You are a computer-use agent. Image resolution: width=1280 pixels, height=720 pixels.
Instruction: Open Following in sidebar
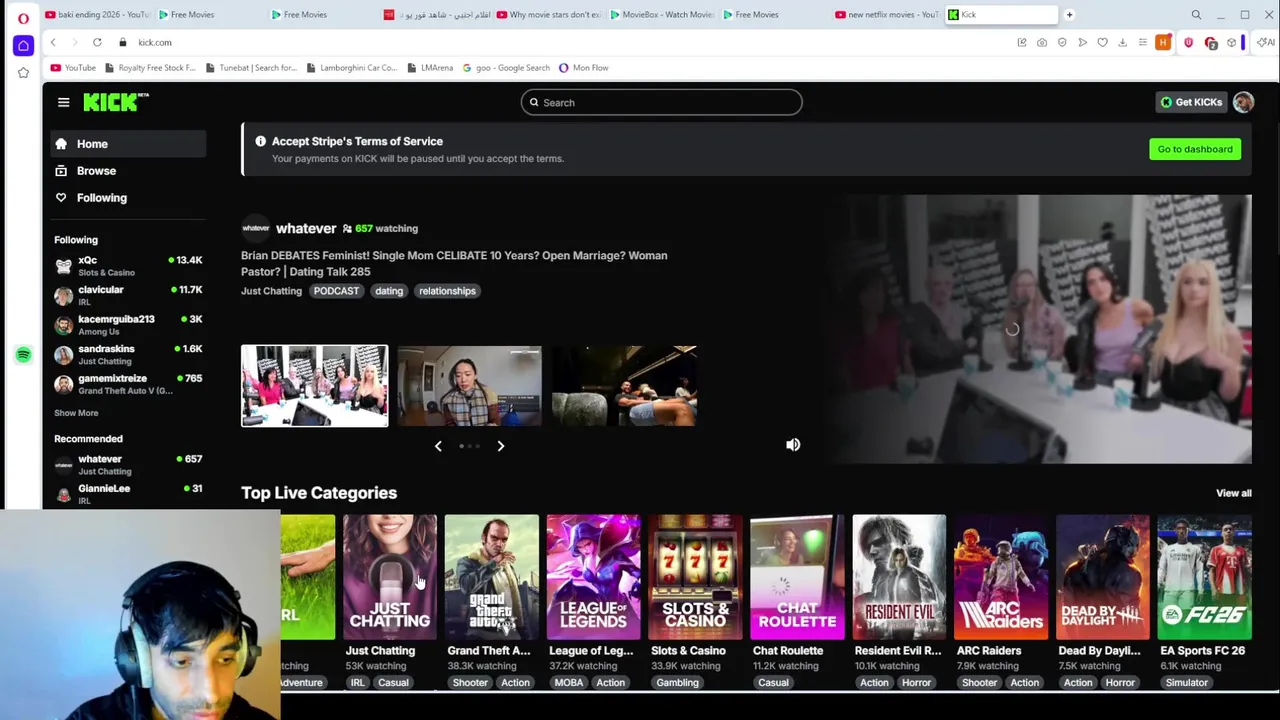(x=129, y=198)
